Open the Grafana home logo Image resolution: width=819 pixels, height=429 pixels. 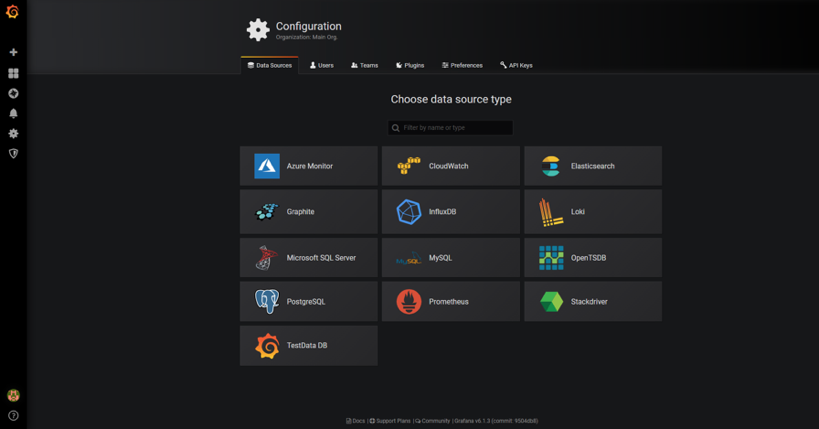13,11
